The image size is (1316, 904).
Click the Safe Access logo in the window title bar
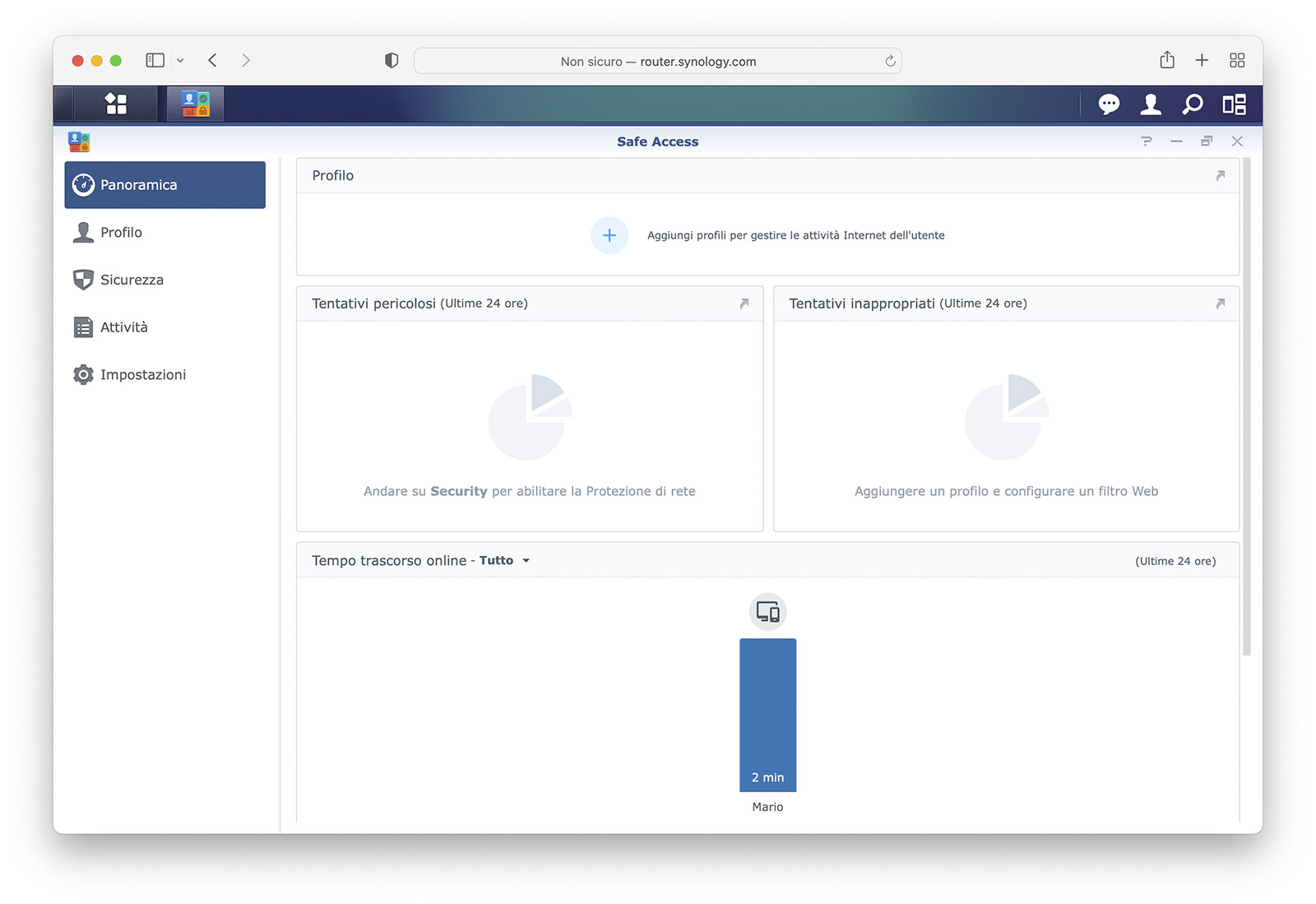coord(79,141)
